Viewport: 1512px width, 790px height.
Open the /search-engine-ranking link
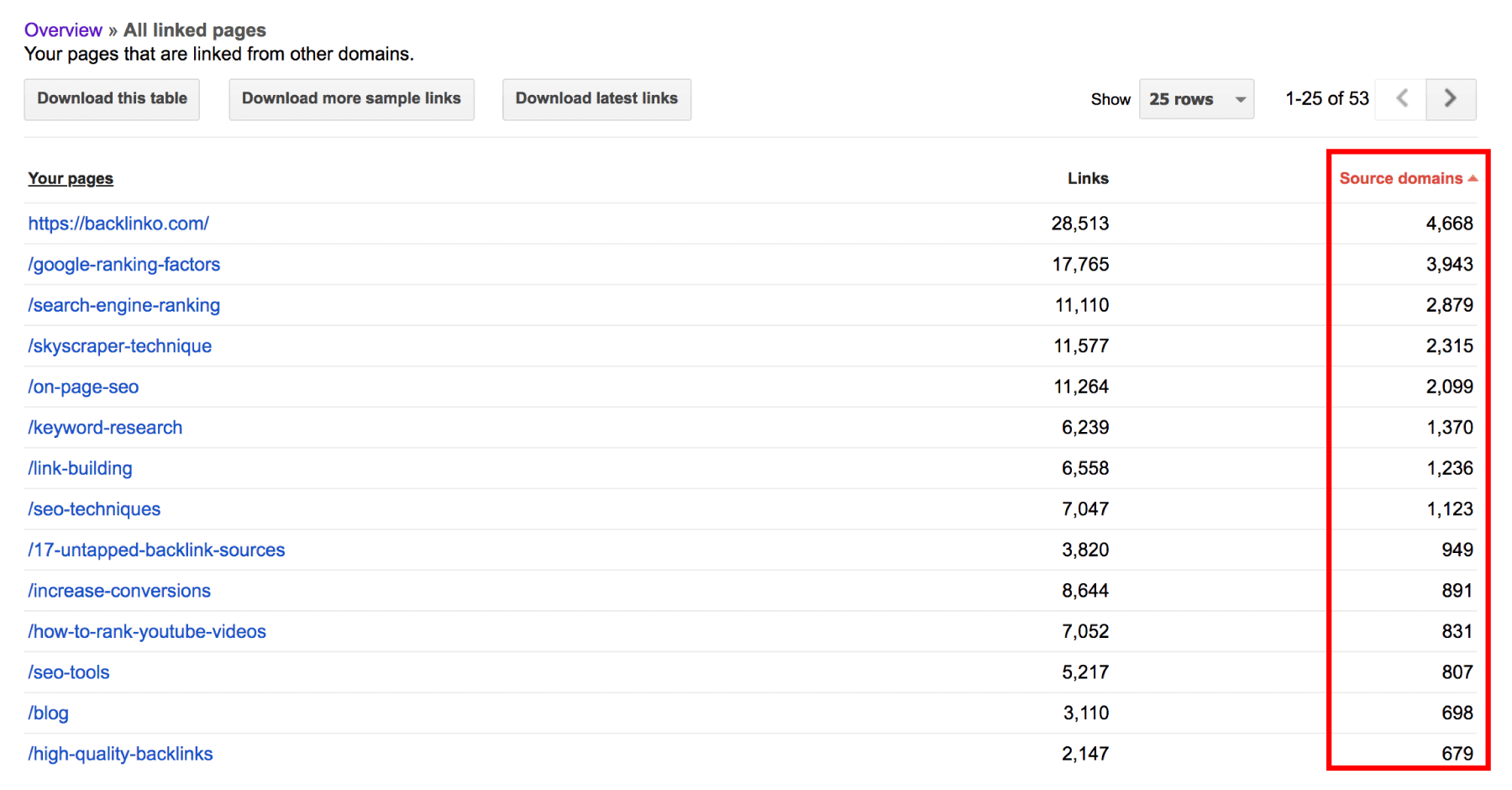point(124,305)
